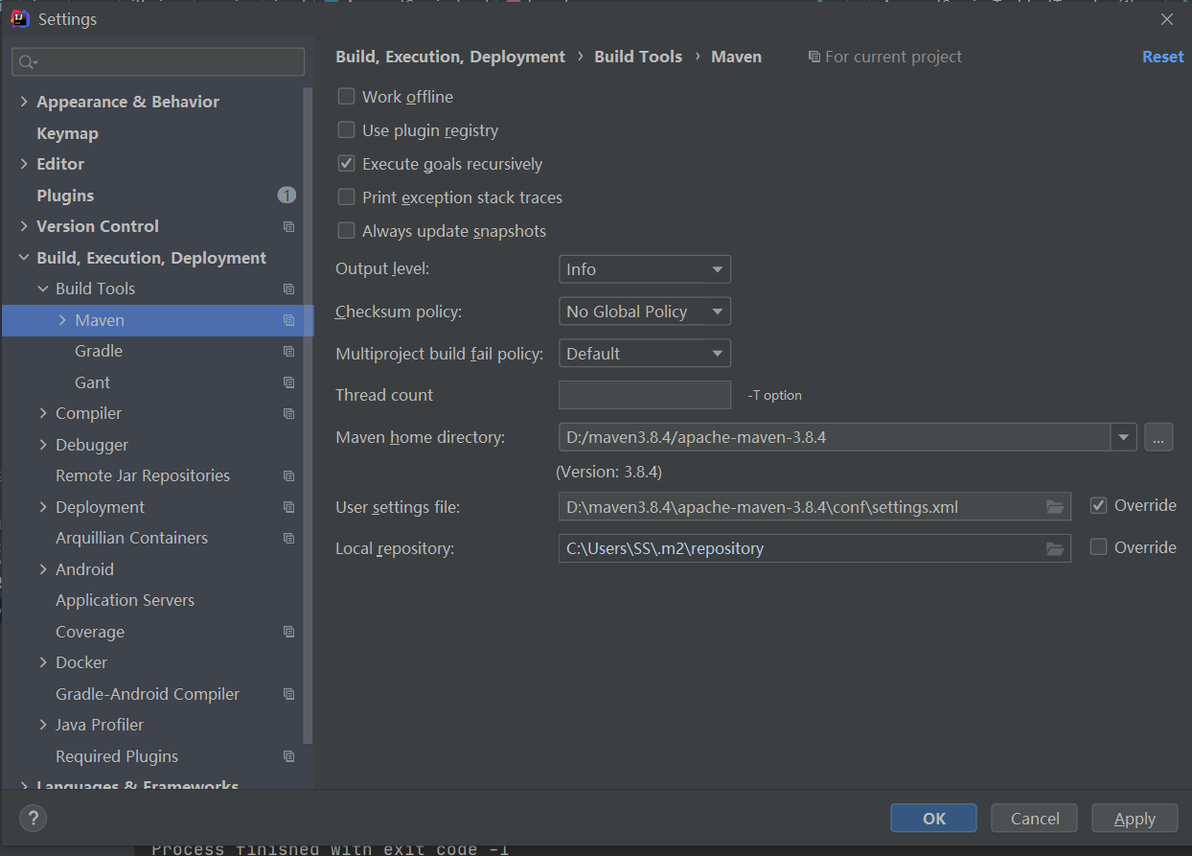Click the settings tree vertical scrollbar
The height and width of the screenshot is (856, 1192).
point(308,415)
